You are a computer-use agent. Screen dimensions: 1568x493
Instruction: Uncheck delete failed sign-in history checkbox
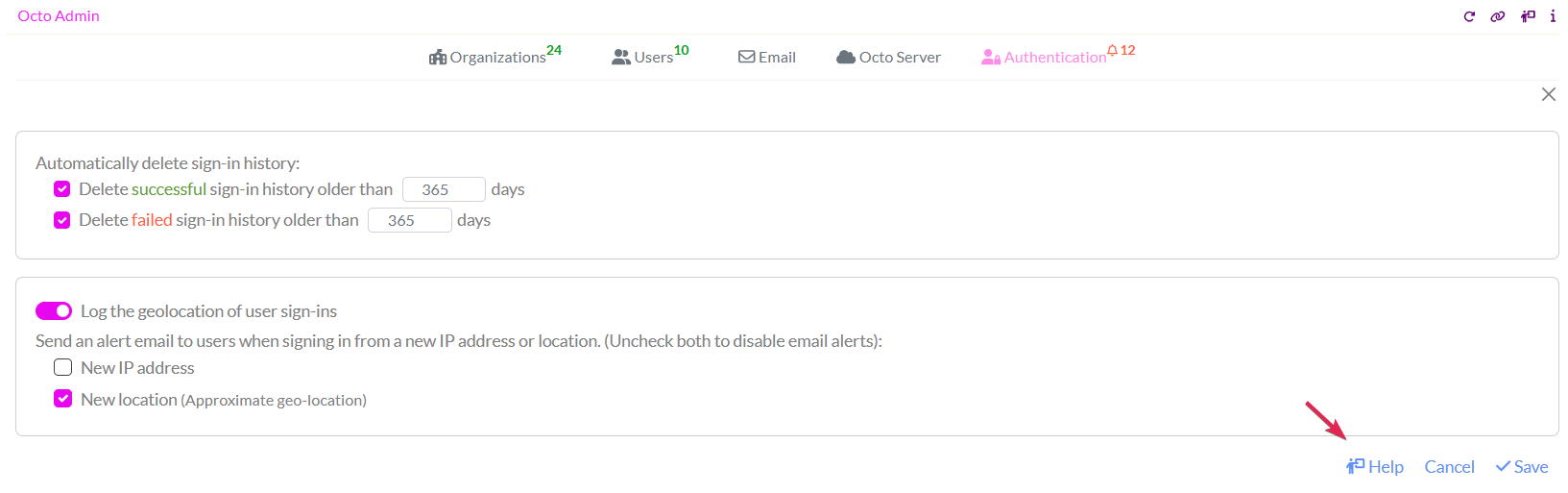coord(62,220)
